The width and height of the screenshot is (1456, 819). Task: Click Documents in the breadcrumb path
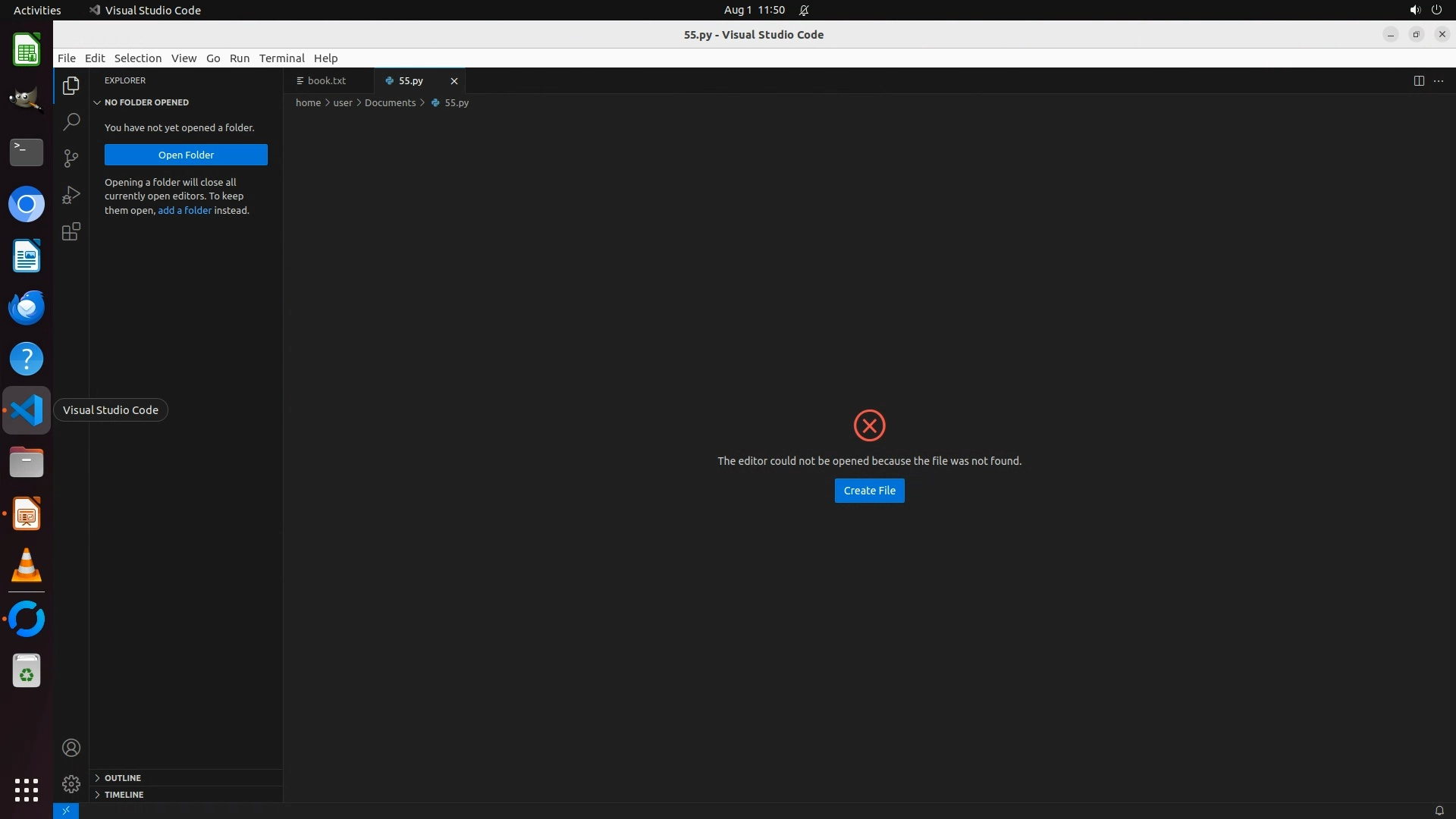pos(390,102)
